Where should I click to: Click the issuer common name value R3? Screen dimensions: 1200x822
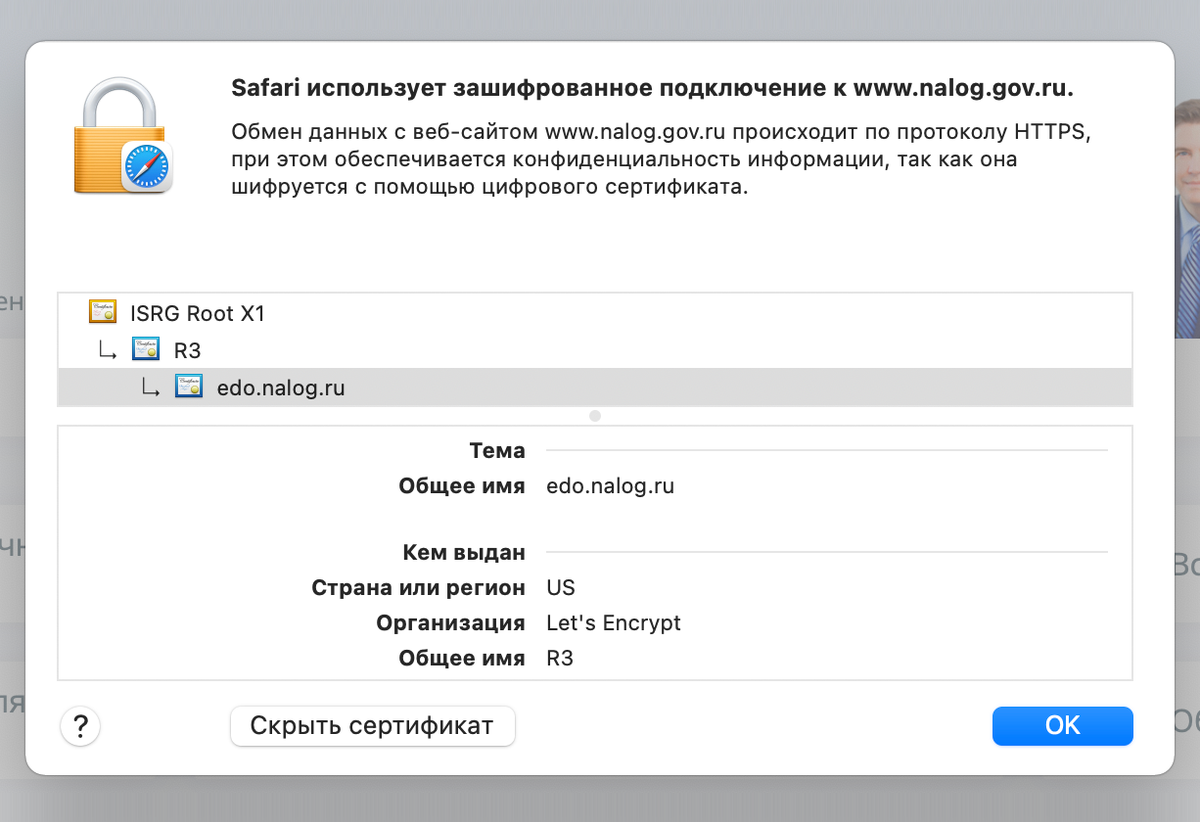(x=560, y=659)
